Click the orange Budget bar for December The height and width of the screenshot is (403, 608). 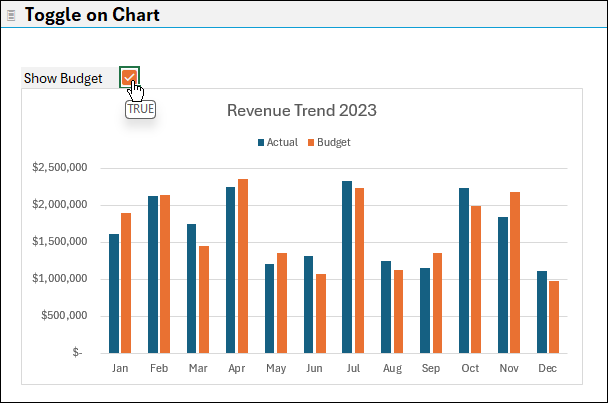coord(554,316)
